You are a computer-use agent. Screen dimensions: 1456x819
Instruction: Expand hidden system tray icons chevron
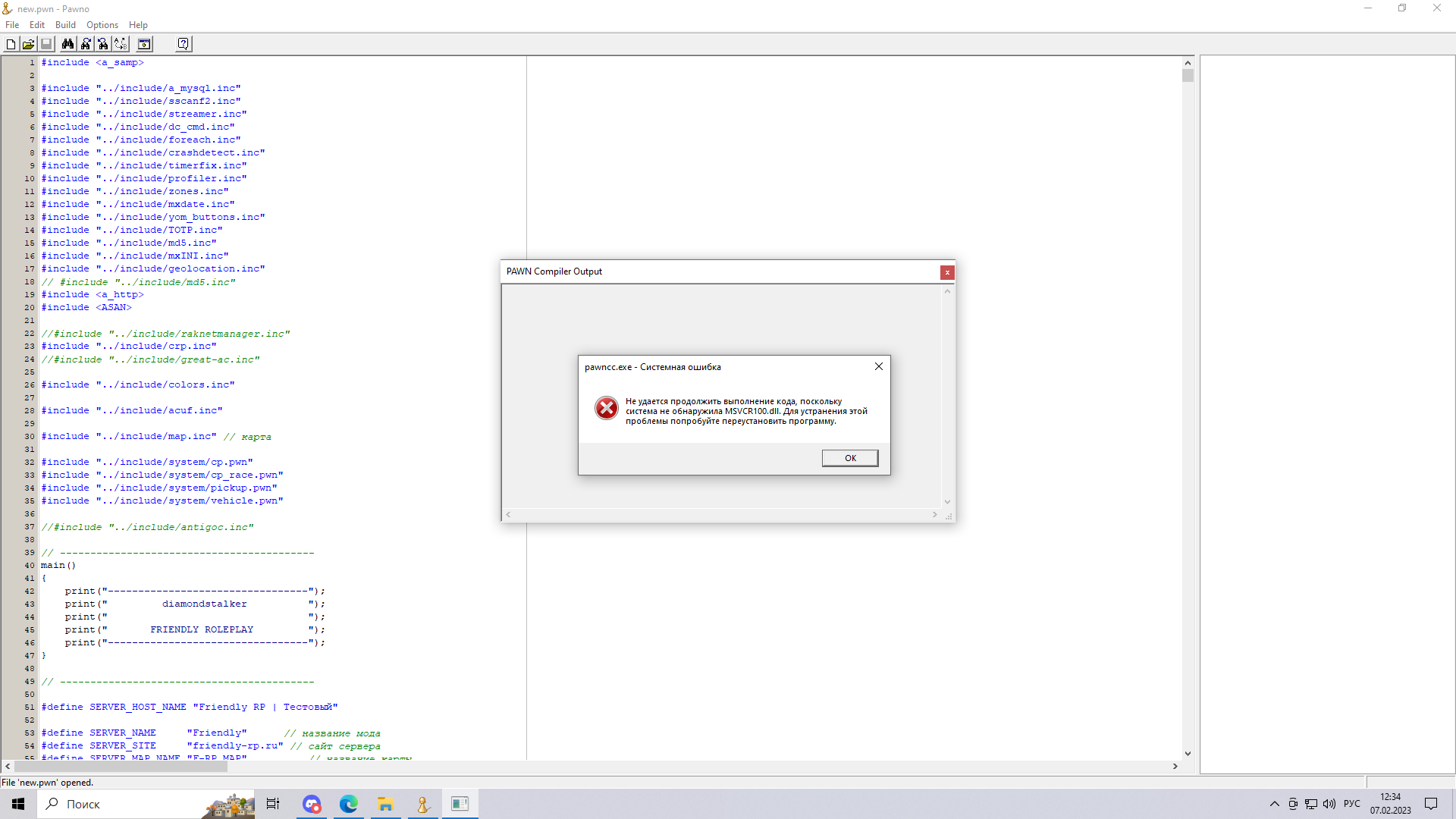pyautogui.click(x=1274, y=804)
